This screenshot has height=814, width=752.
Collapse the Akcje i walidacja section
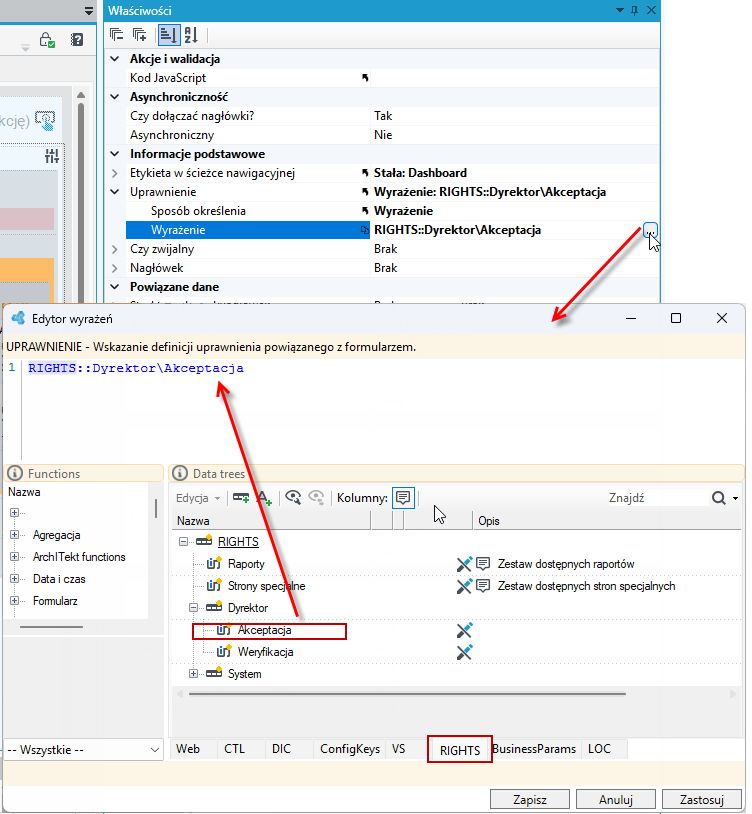115,59
